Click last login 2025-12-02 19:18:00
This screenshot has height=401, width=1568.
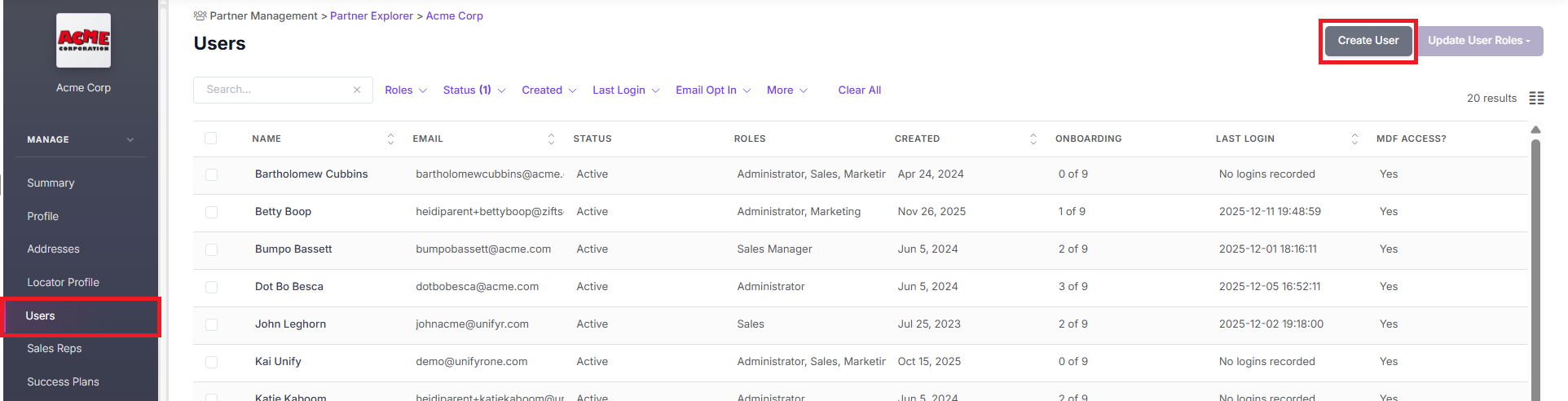tap(1271, 324)
